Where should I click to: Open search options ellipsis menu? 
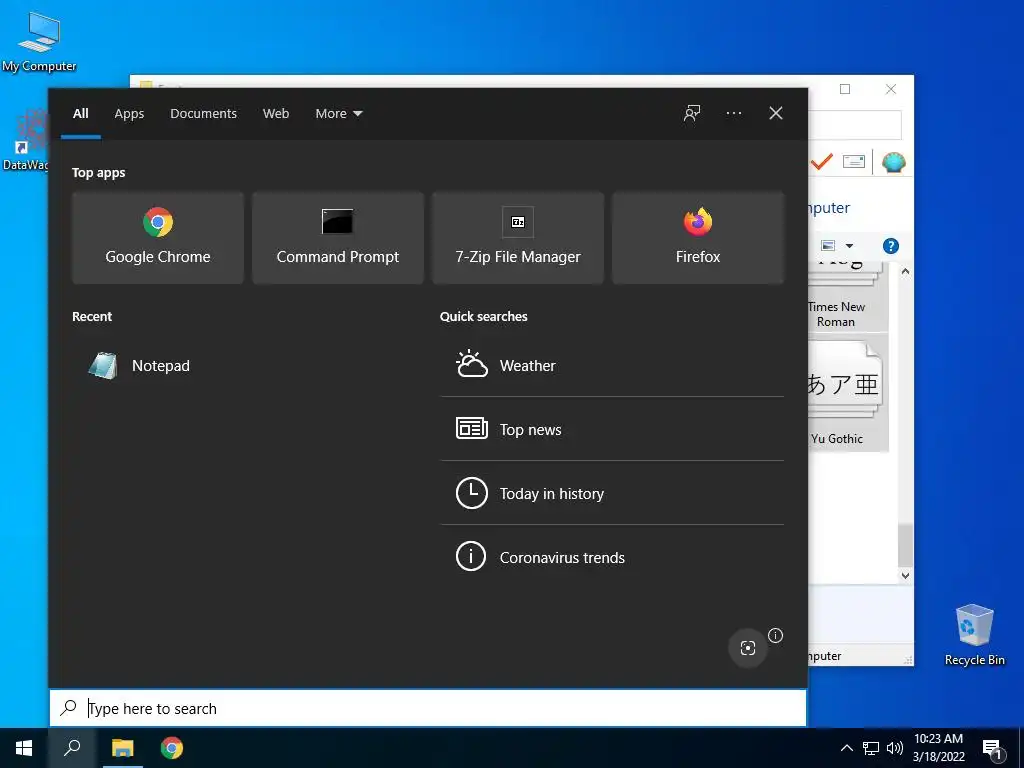coord(734,113)
